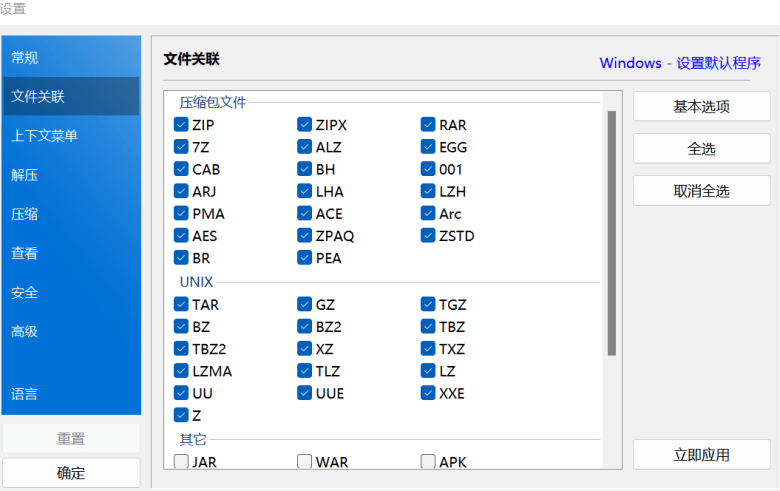The image size is (780, 491).
Task: Toggle the EGG checkbox
Action: tap(428, 147)
